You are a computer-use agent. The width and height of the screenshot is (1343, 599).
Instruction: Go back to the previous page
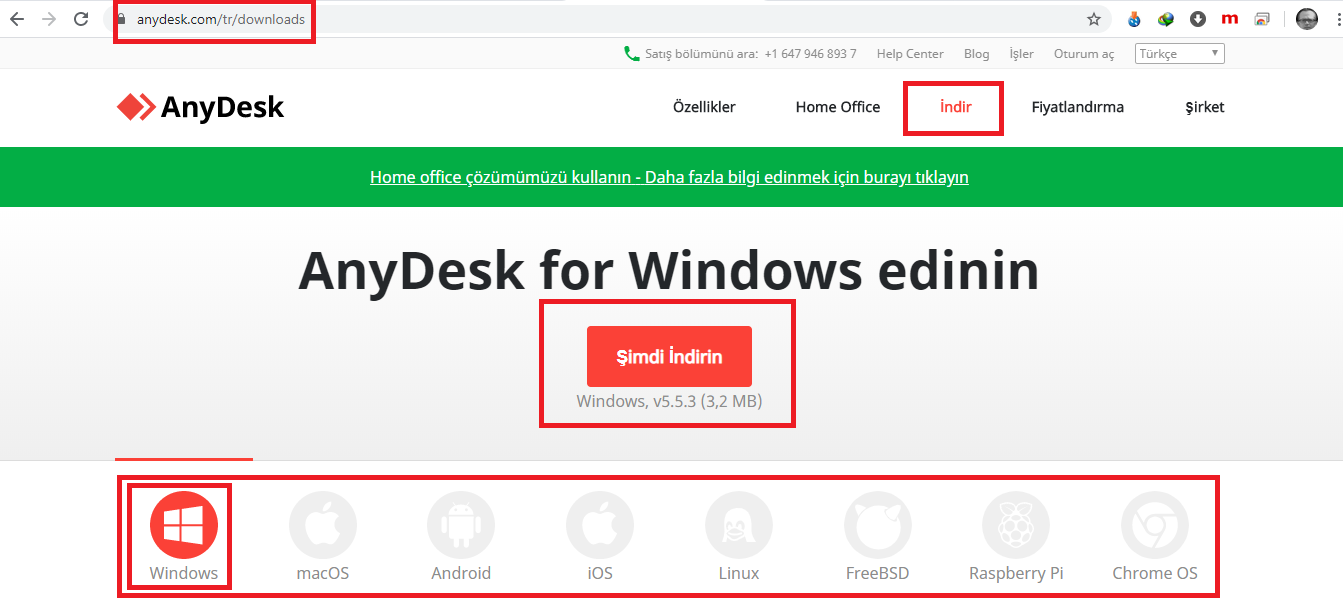pos(17,19)
